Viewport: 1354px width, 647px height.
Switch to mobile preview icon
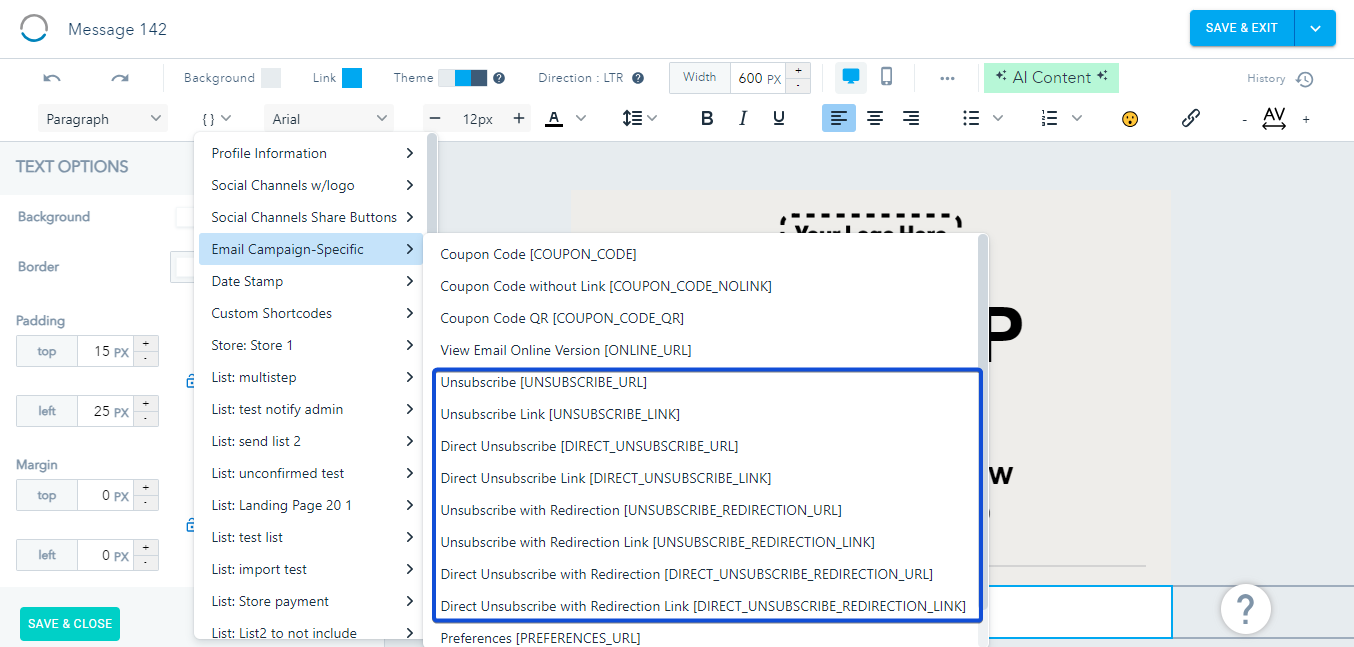[886, 77]
